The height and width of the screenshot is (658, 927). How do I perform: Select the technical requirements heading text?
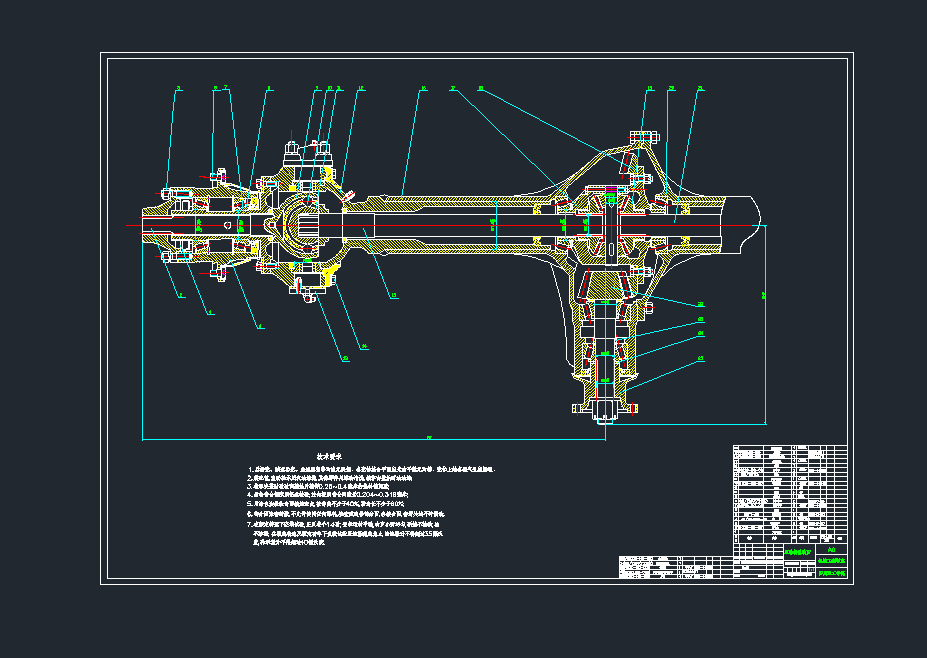330,453
